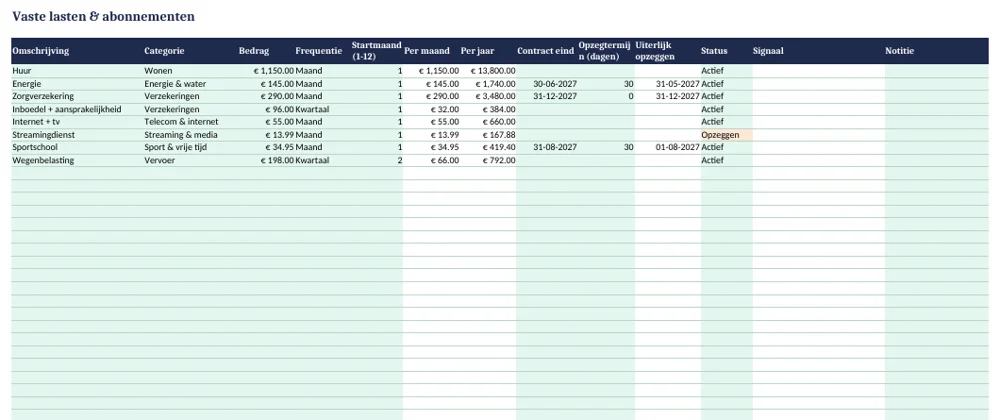This screenshot has height=420, width=1000.
Task: Select the € 32.00 per maand cell
Action: point(431,109)
